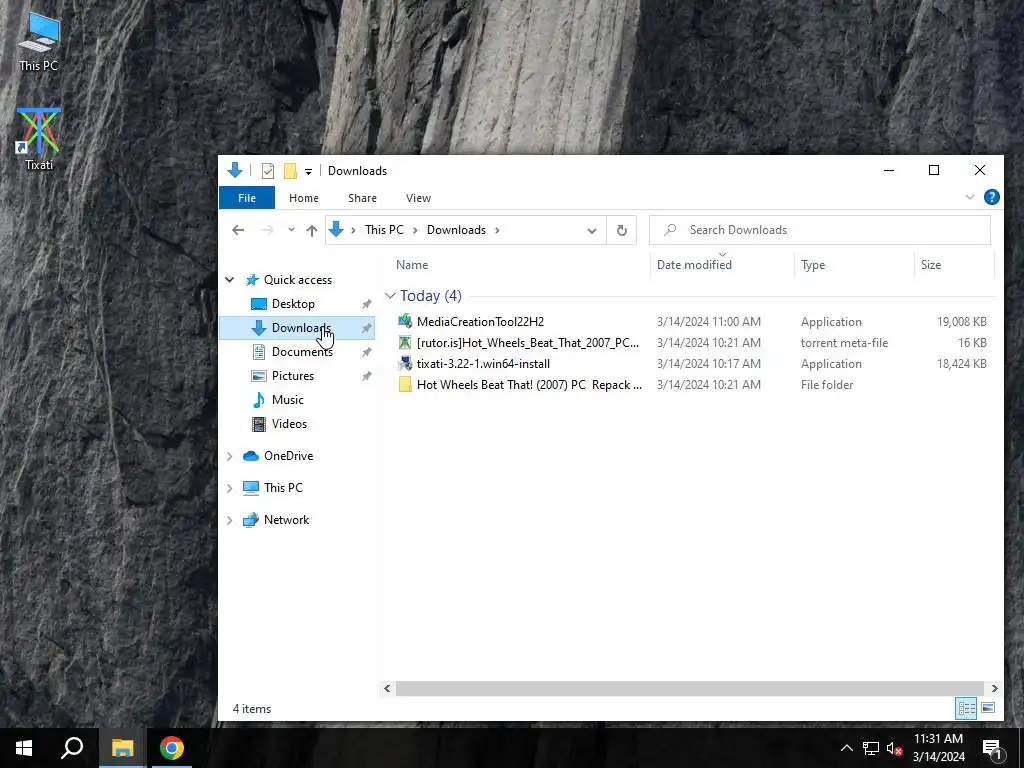
Task: Click File Explorer in the taskbar
Action: [122, 748]
